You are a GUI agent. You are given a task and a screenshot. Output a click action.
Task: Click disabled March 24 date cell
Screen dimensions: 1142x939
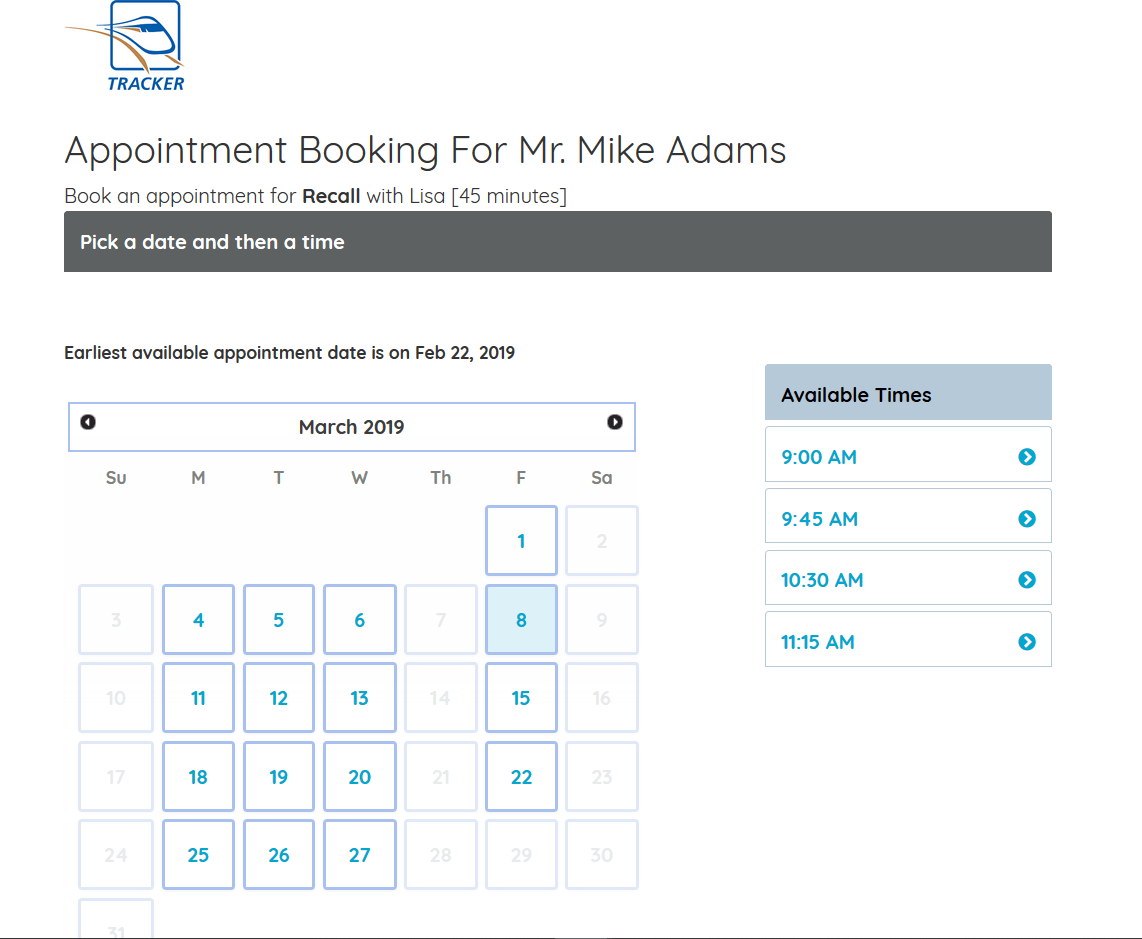(116, 854)
